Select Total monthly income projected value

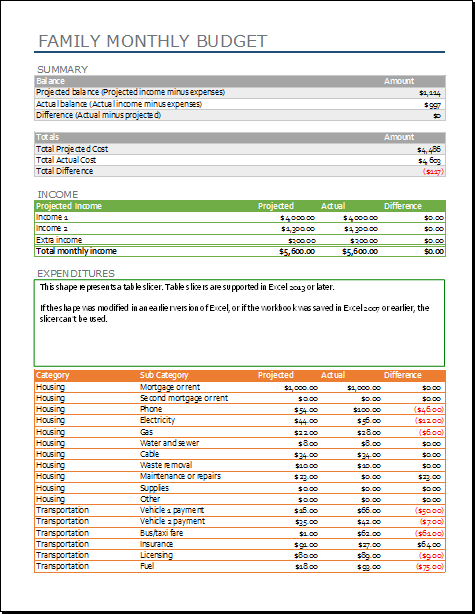297,251
